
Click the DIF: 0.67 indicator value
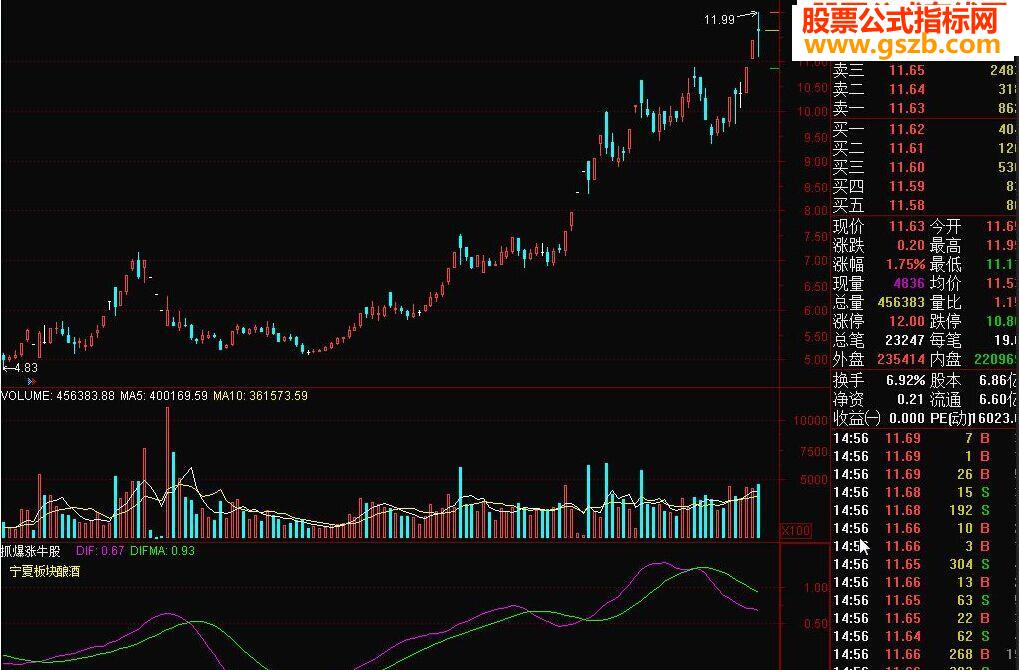[x=99, y=551]
